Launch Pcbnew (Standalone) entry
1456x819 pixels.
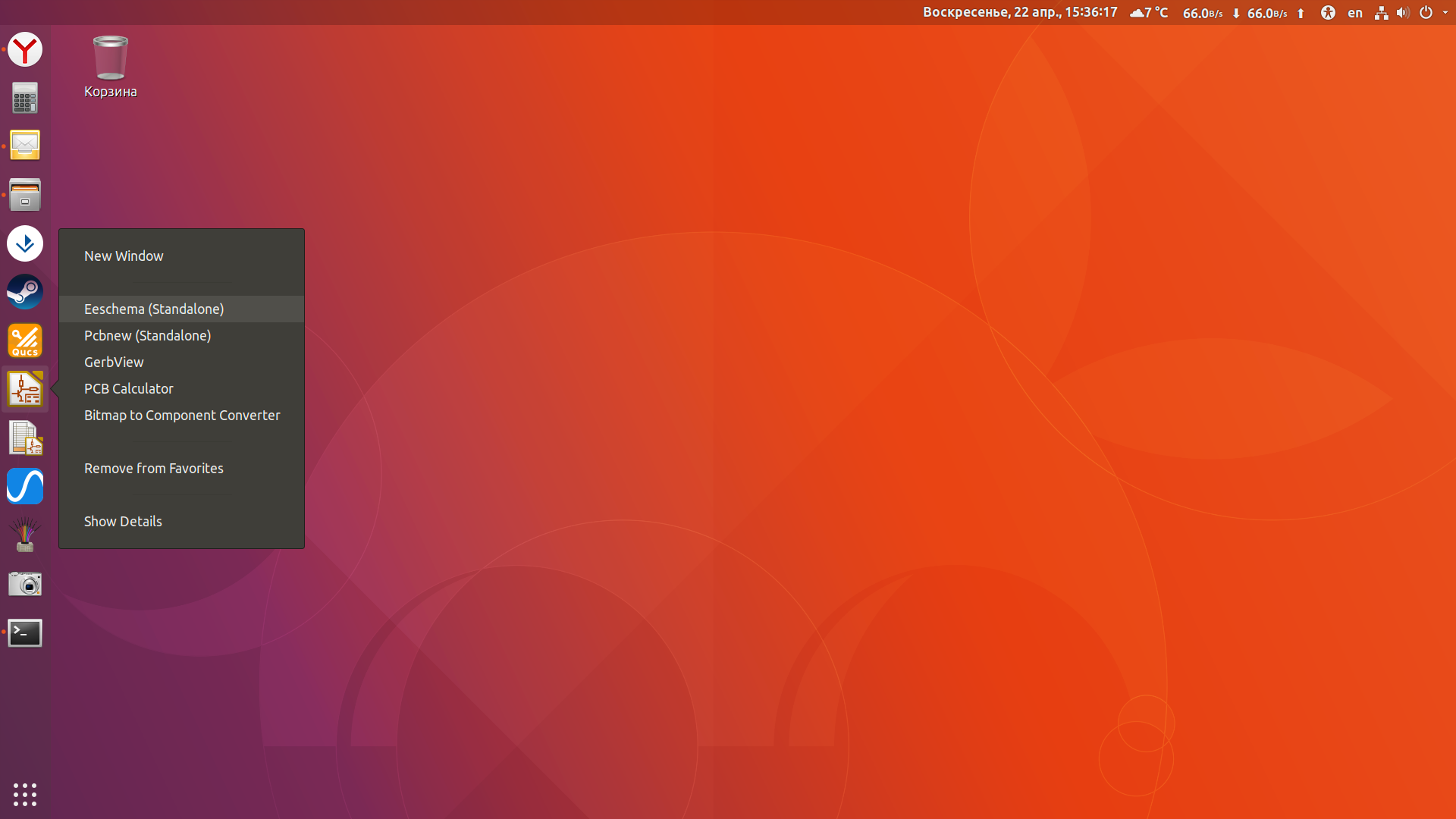pos(147,336)
